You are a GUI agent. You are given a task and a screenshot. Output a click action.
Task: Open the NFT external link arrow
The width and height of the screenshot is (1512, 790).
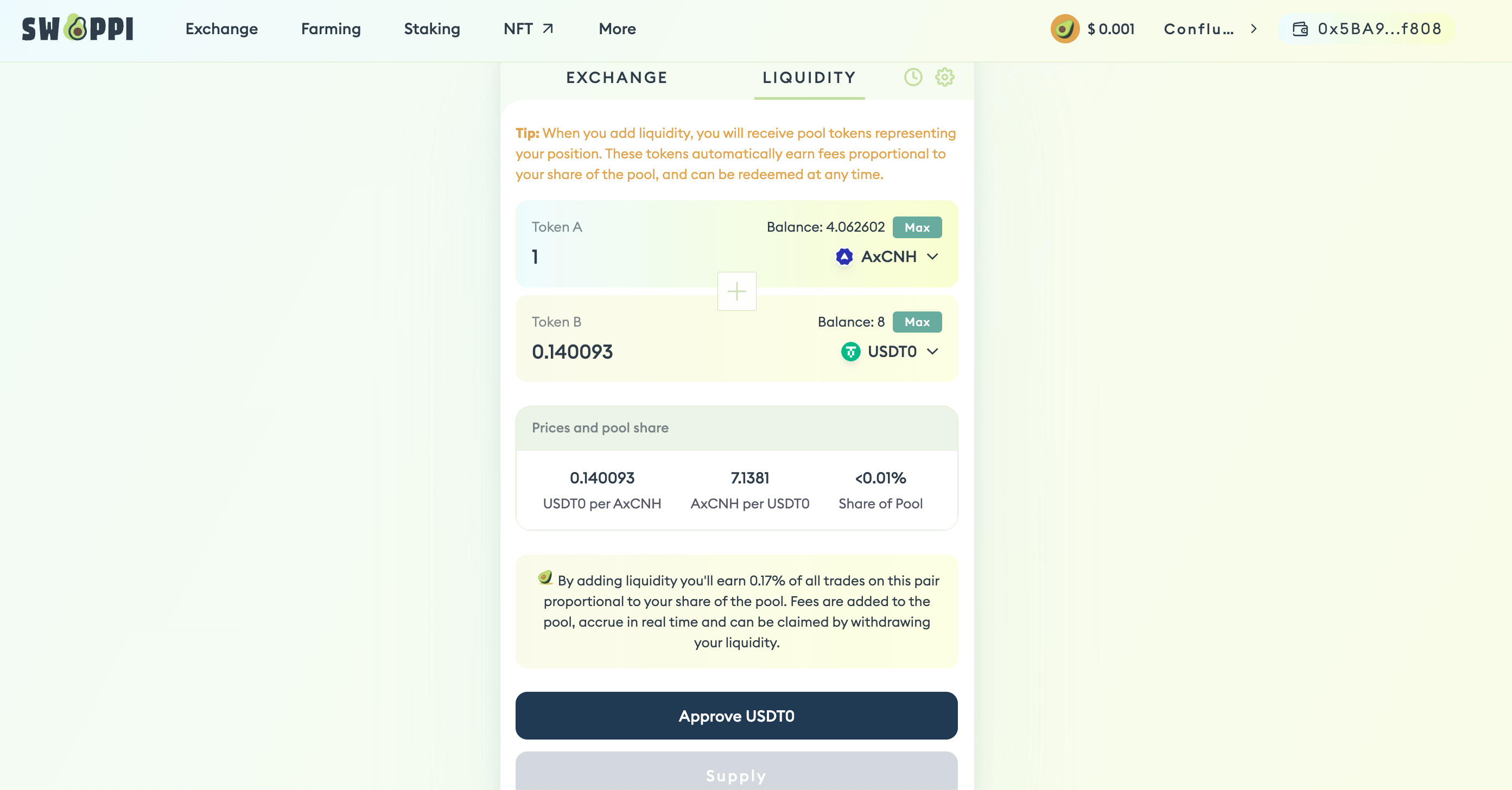click(548, 28)
